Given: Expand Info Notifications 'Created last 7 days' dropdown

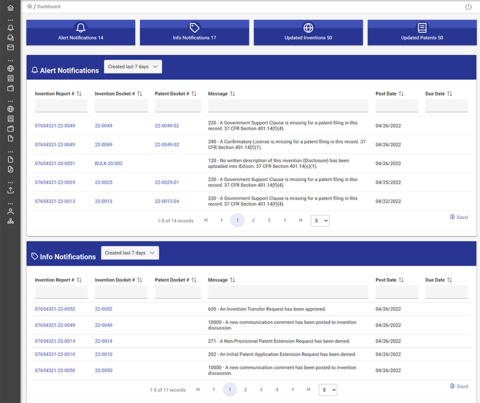Looking at the screenshot, I should pos(130,253).
